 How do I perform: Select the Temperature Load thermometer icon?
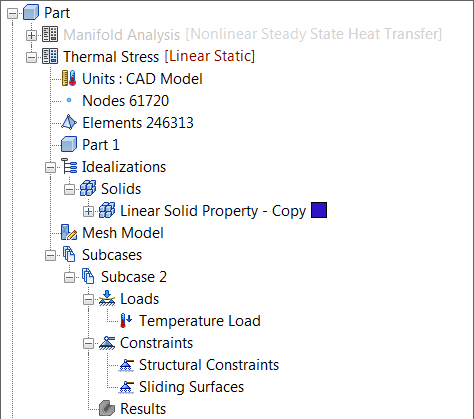coord(126,321)
